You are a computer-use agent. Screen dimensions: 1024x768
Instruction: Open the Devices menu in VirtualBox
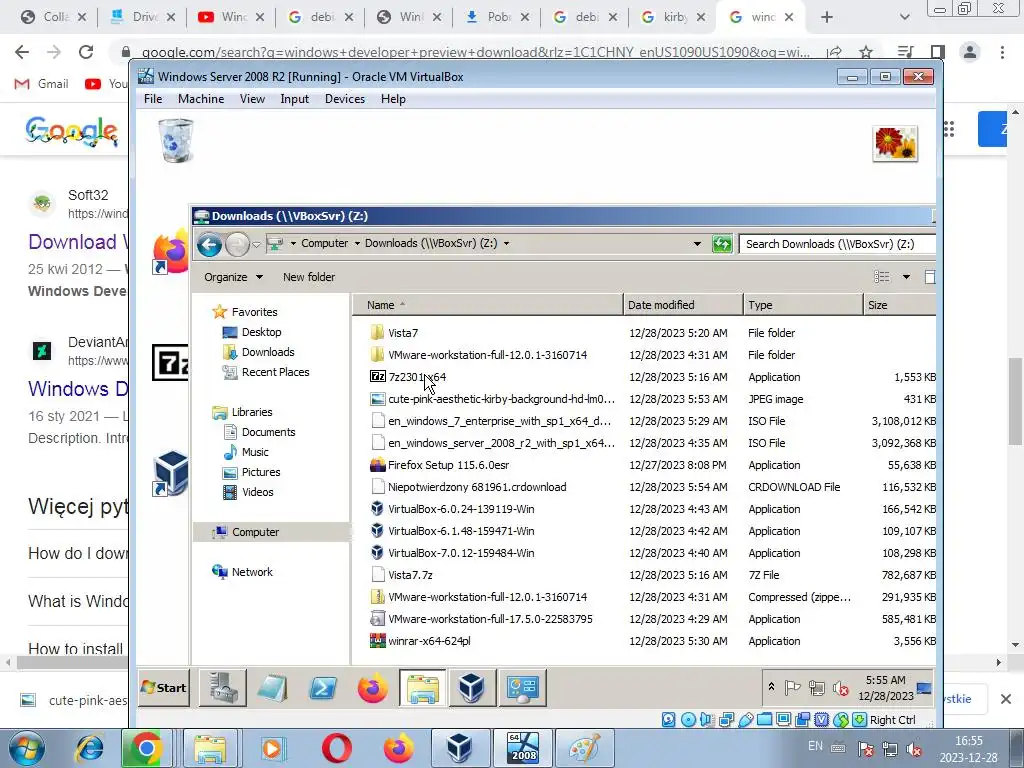(x=345, y=99)
